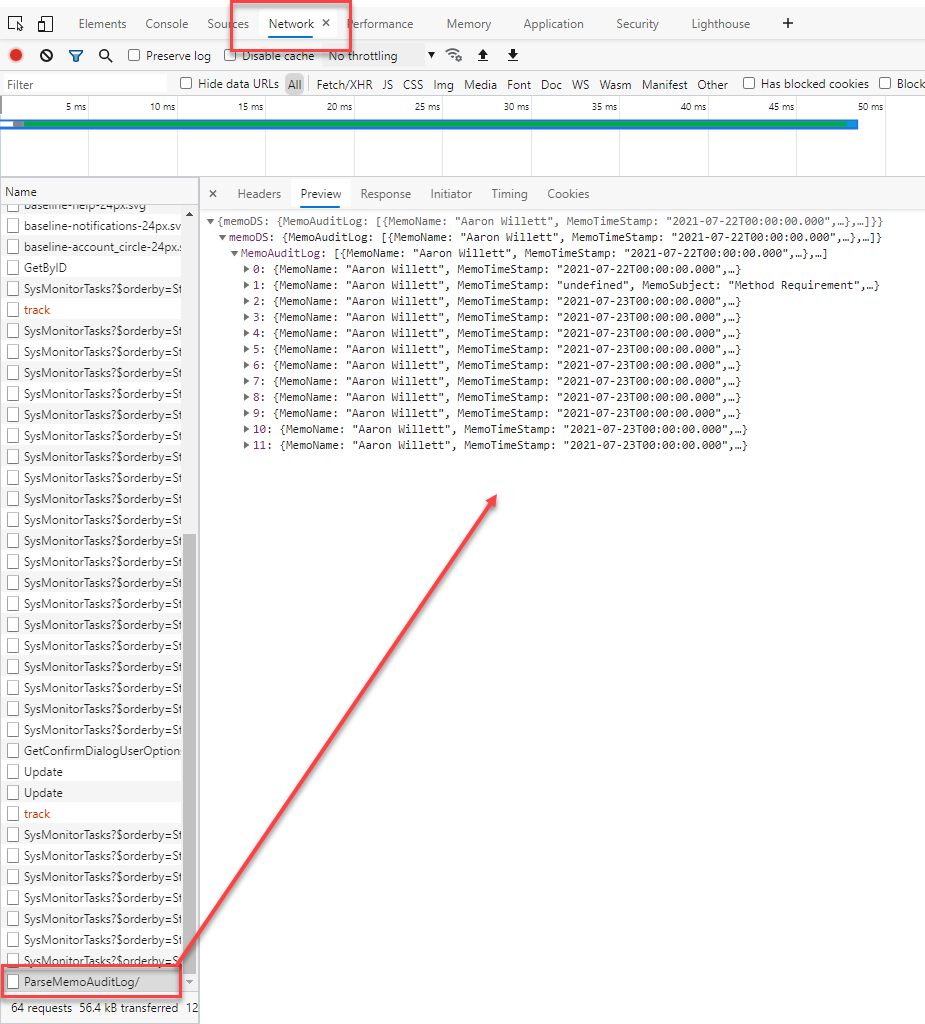
Task: Activate the inspect element picker icon
Action: 16,24
